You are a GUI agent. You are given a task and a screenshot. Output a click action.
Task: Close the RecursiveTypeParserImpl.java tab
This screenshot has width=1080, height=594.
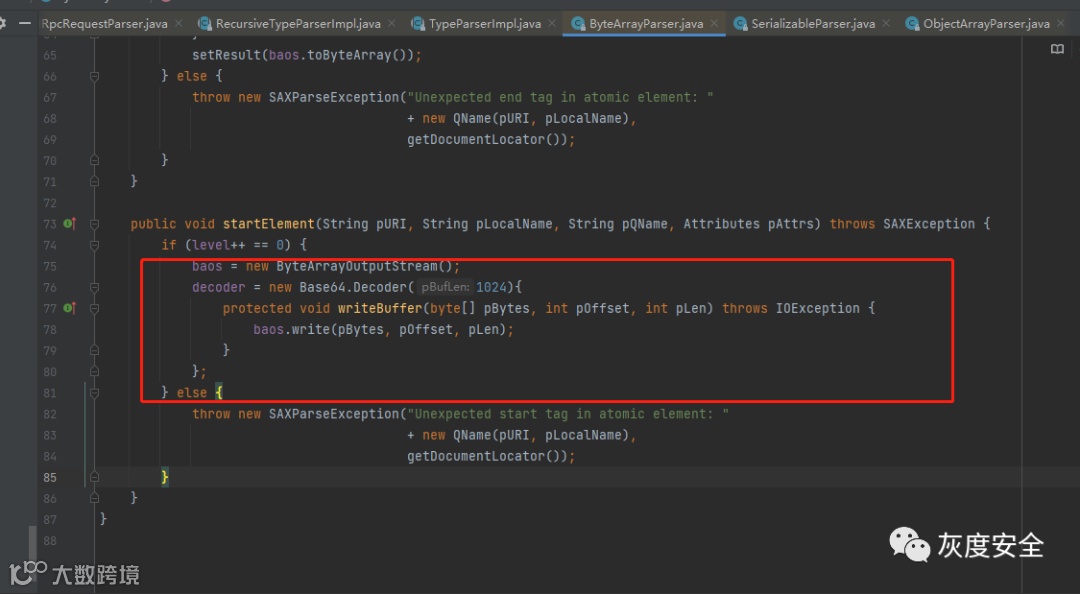(x=392, y=23)
